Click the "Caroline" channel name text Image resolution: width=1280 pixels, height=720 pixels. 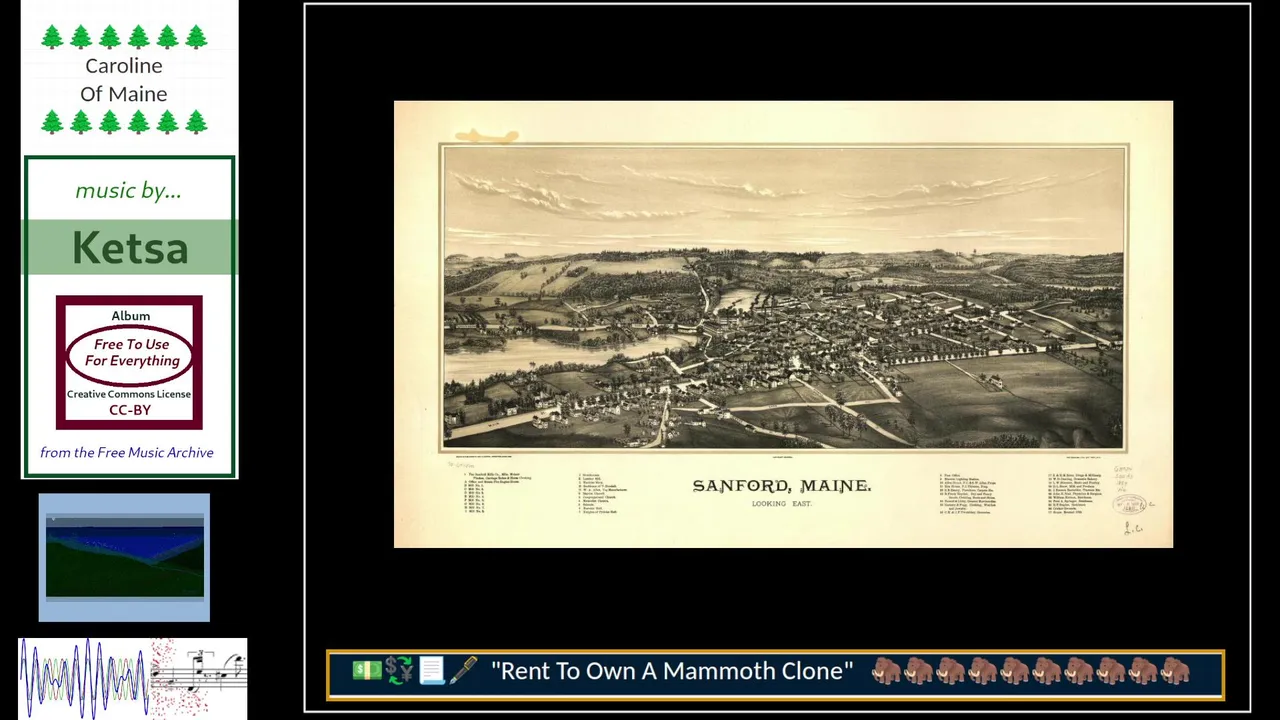[x=124, y=66]
